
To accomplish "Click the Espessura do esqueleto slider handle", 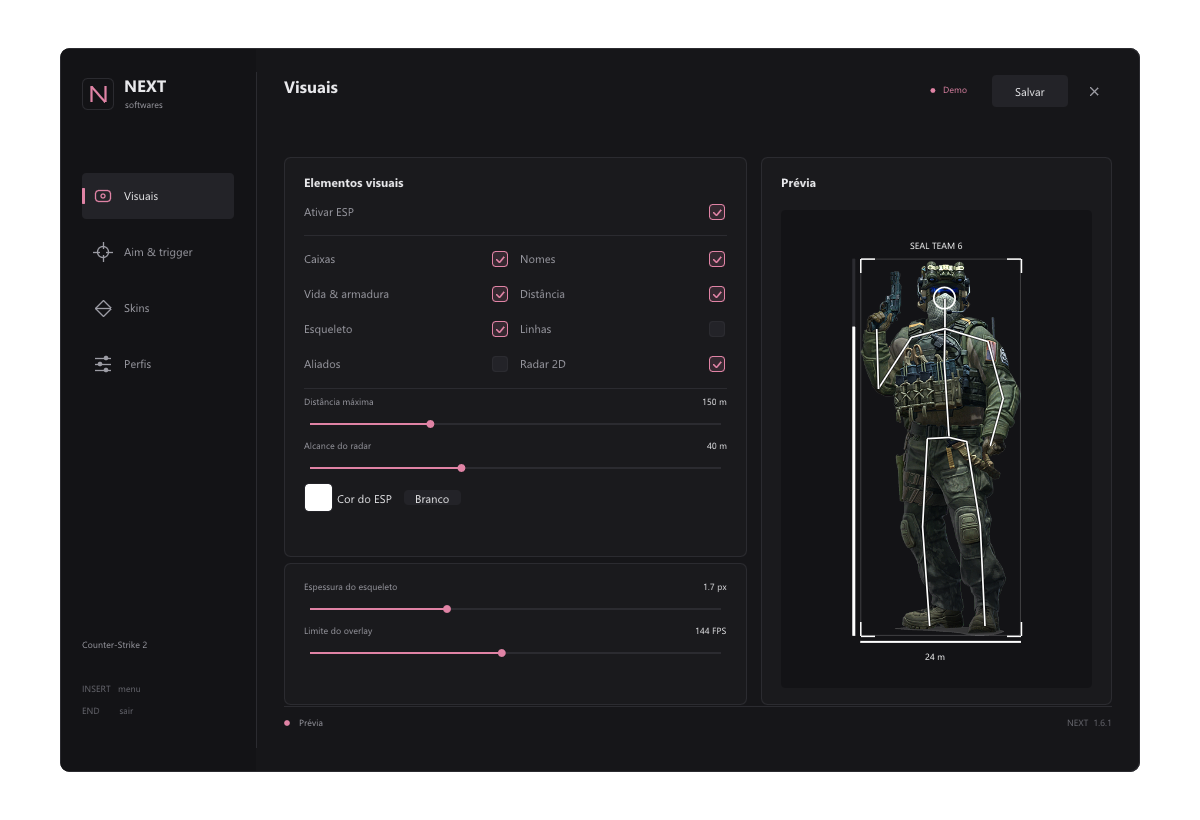I will [x=447, y=609].
